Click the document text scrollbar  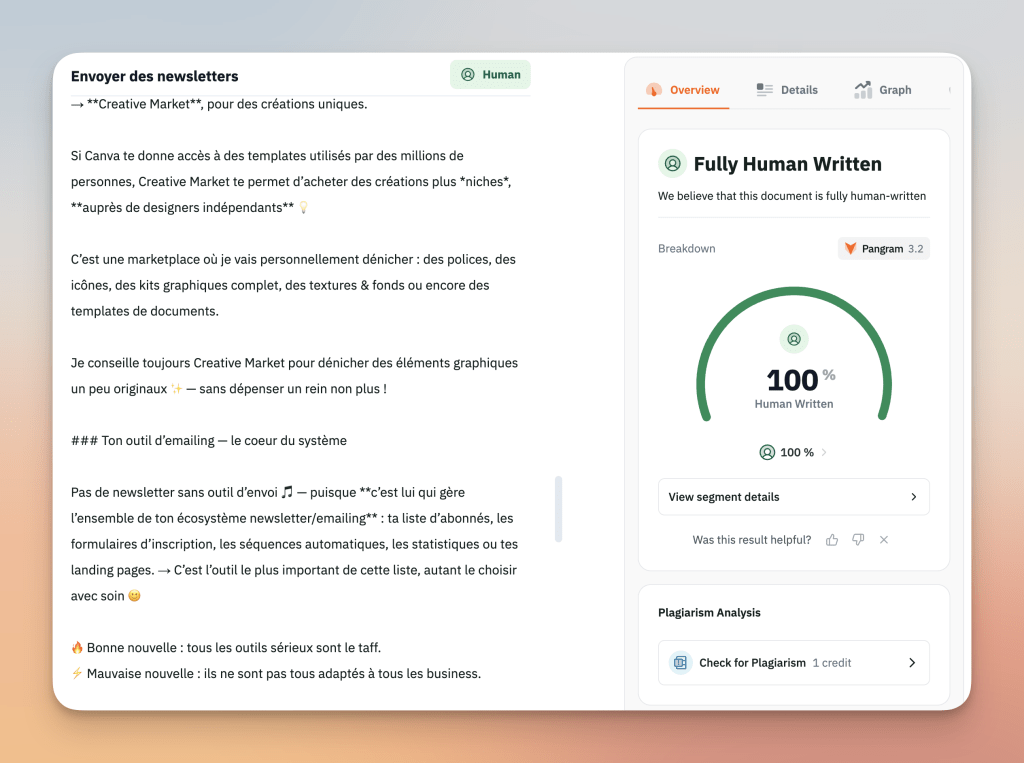tap(558, 508)
